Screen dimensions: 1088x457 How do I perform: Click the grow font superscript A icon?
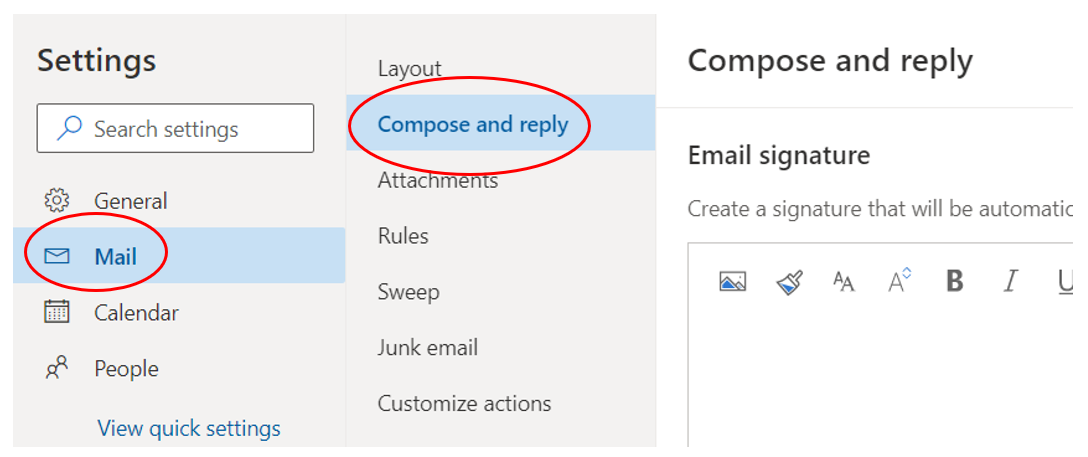[900, 281]
